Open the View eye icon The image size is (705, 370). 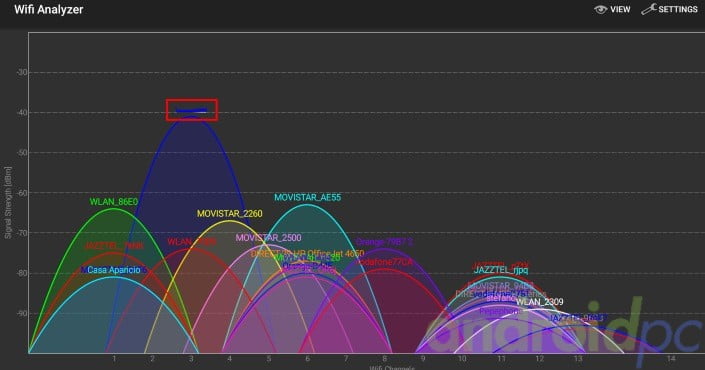600,9
